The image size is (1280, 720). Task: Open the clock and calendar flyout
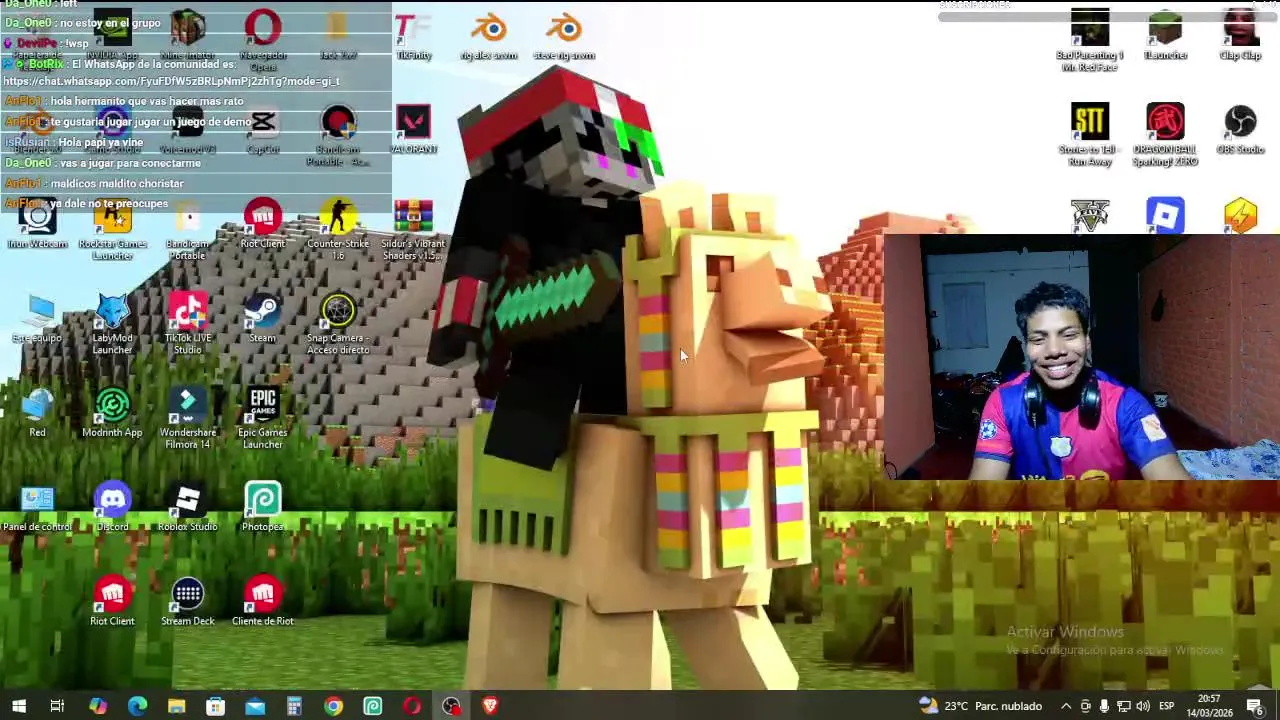(1209, 706)
